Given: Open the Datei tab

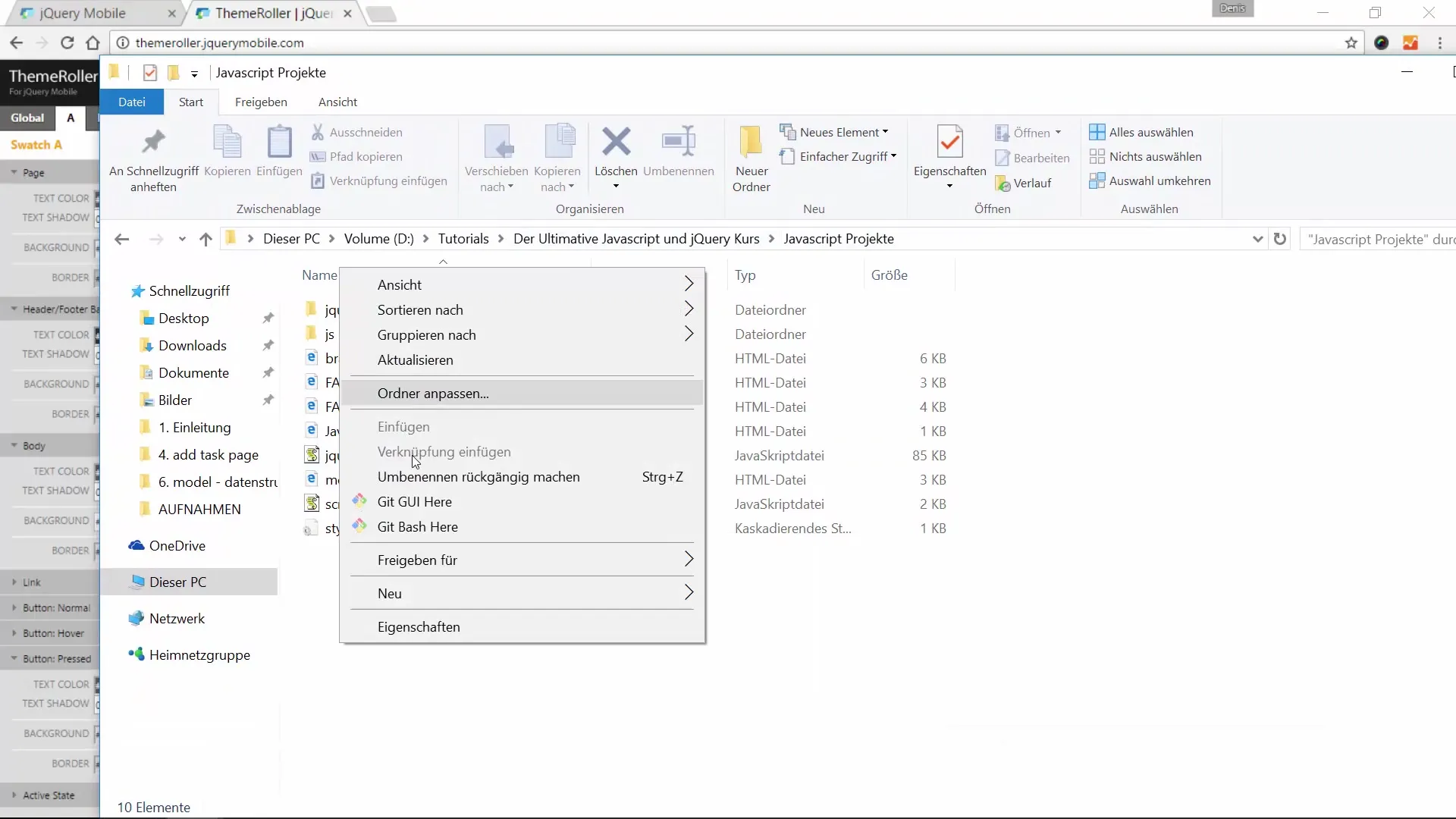Looking at the screenshot, I should click(131, 102).
